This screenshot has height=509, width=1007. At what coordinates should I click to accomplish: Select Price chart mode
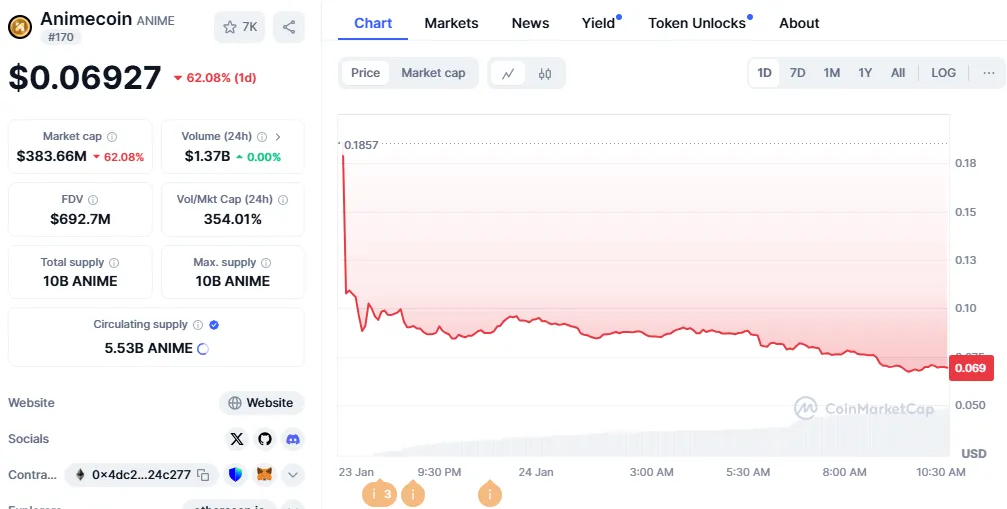[x=365, y=73]
